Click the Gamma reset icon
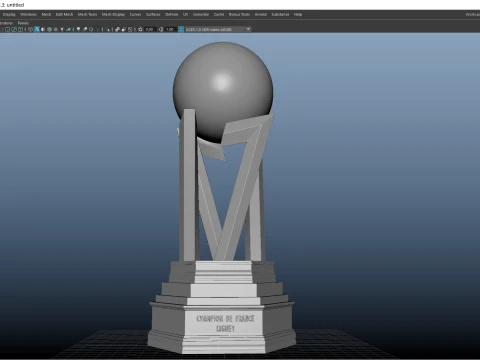480x360 pixels. pos(161,29)
